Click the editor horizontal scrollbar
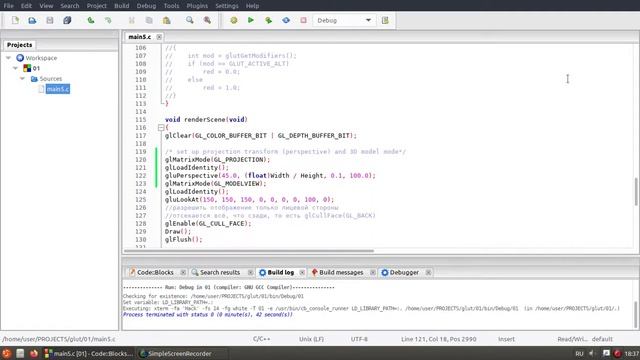This screenshot has width=640, height=360. tap(249, 251)
